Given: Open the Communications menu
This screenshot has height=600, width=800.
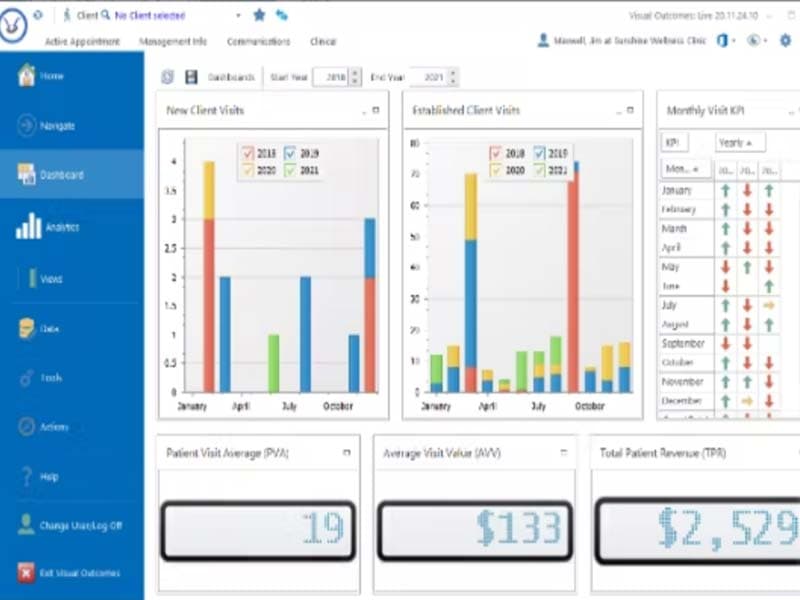Looking at the screenshot, I should pyautogui.click(x=258, y=41).
